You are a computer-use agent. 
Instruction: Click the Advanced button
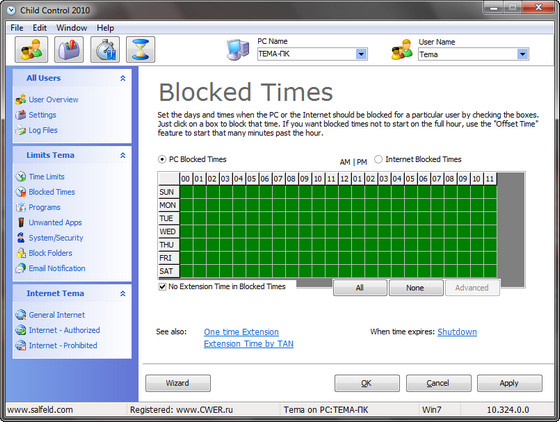(x=472, y=288)
